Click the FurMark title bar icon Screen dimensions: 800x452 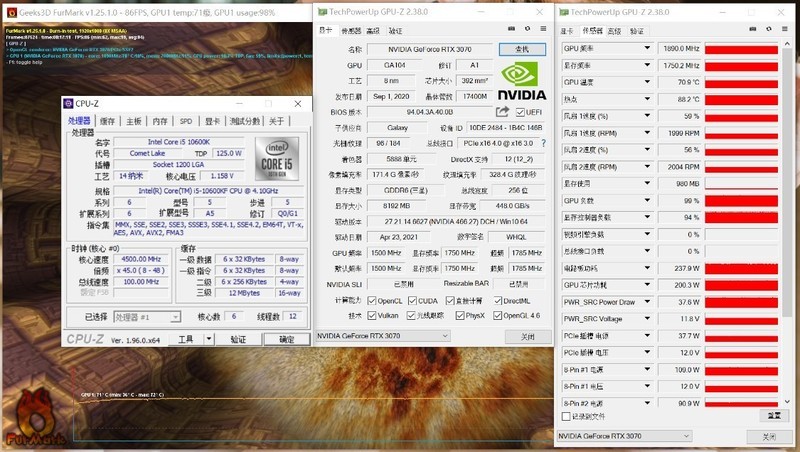[11, 12]
